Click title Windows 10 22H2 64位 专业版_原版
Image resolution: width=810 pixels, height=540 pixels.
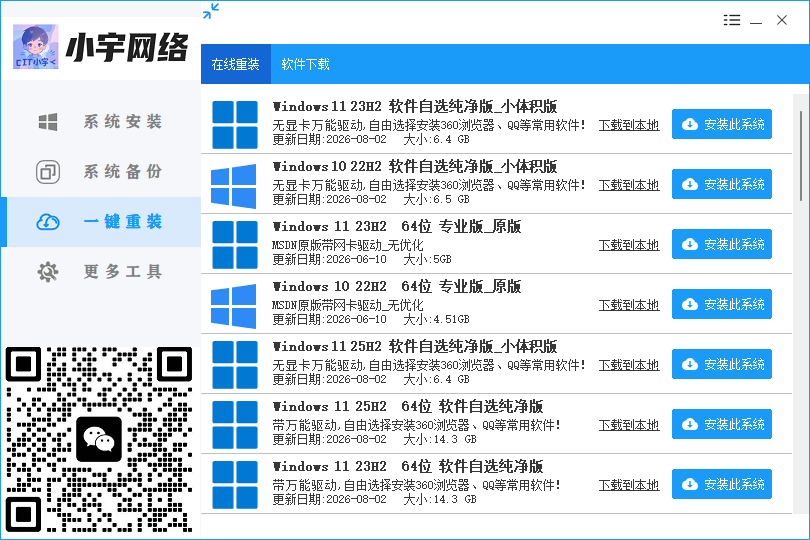pyautogui.click(x=397, y=286)
